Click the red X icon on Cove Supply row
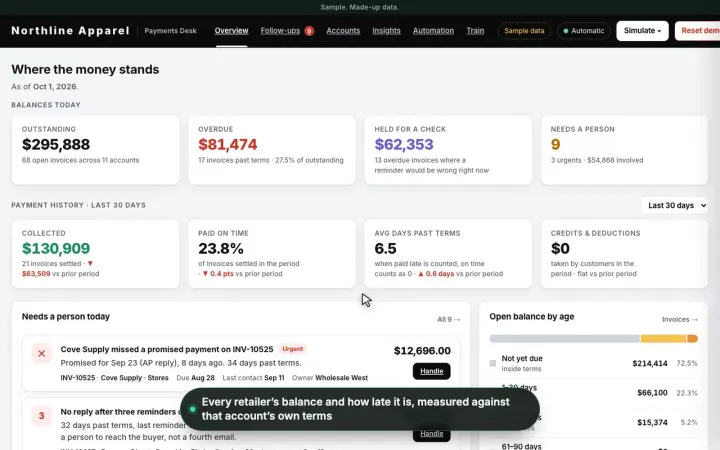 tap(41, 354)
